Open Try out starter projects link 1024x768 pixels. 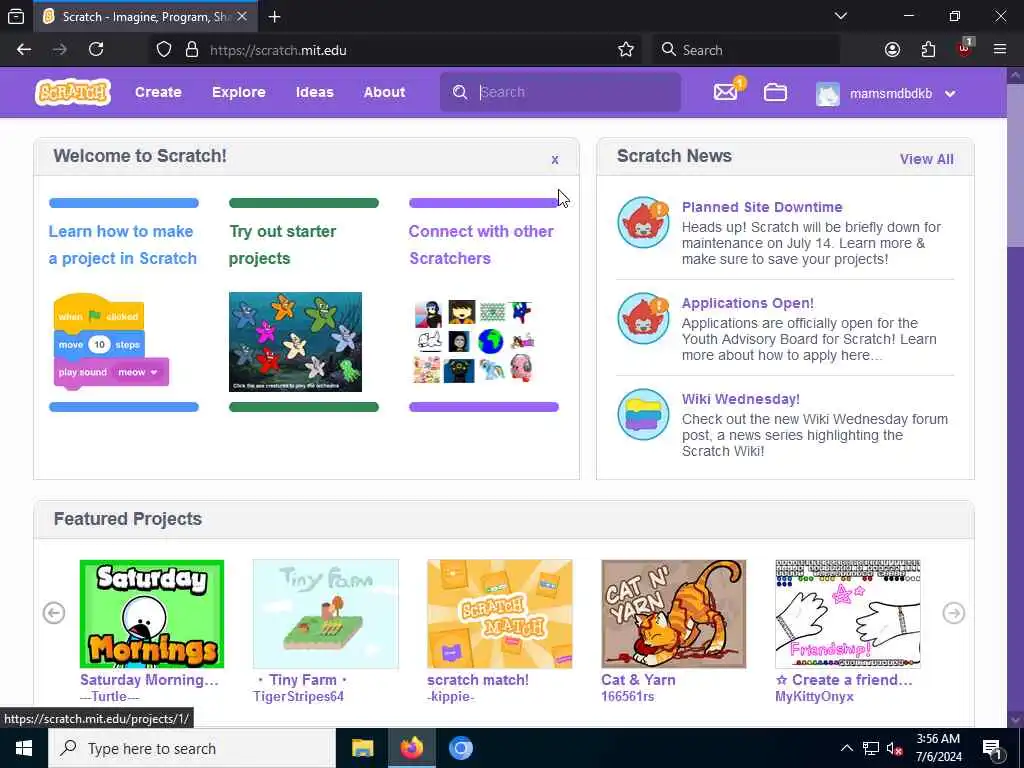283,245
